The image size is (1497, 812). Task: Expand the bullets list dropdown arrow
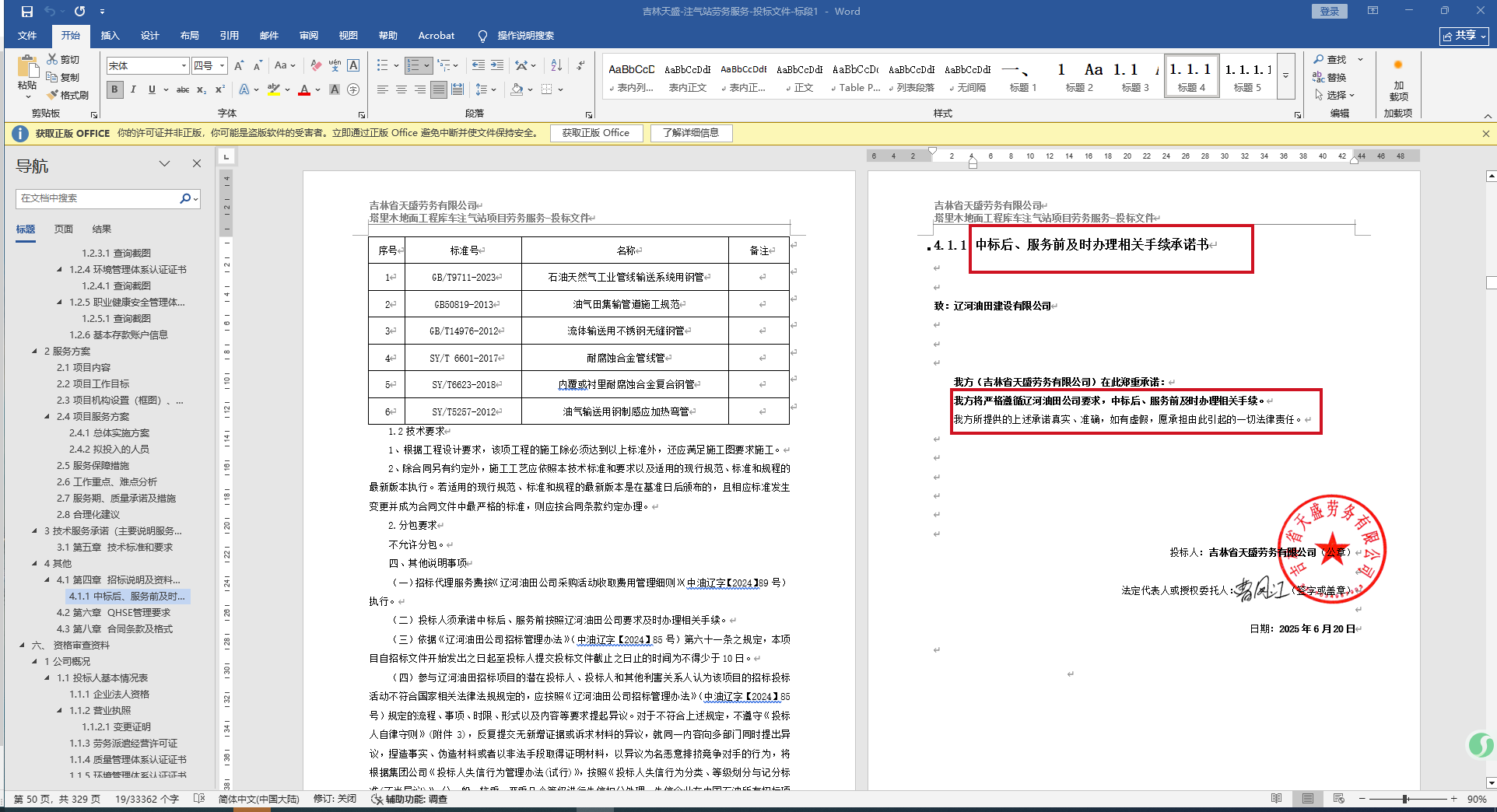point(396,66)
